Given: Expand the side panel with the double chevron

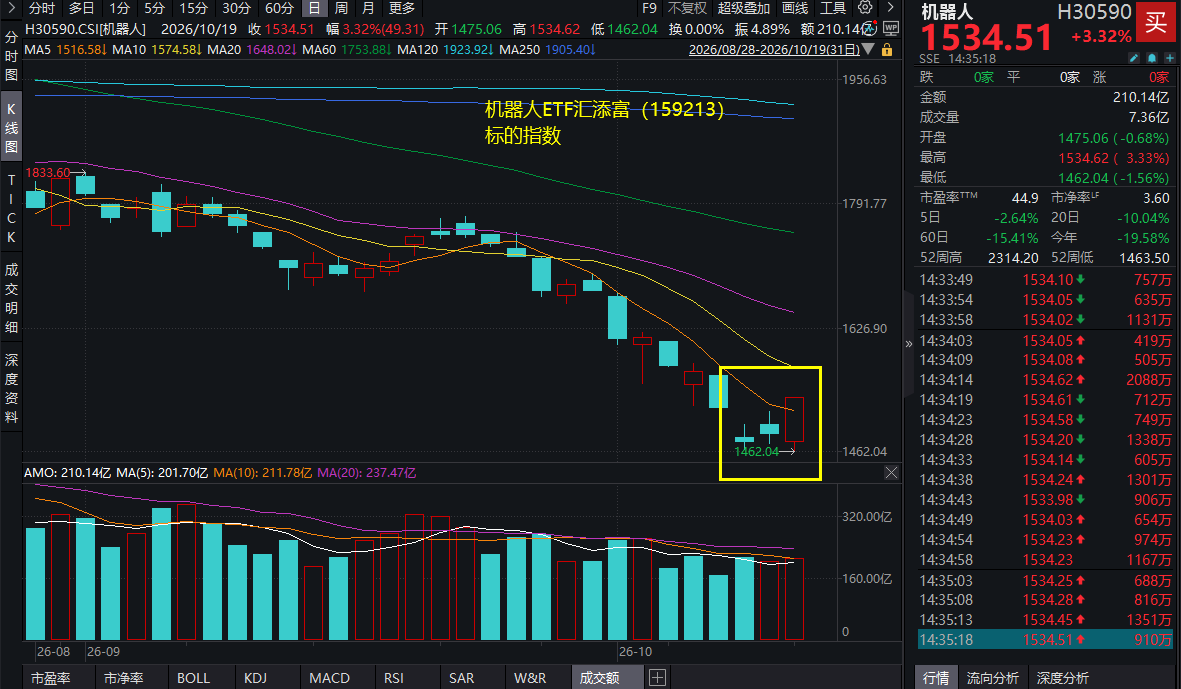Looking at the screenshot, I should tap(908, 344).
